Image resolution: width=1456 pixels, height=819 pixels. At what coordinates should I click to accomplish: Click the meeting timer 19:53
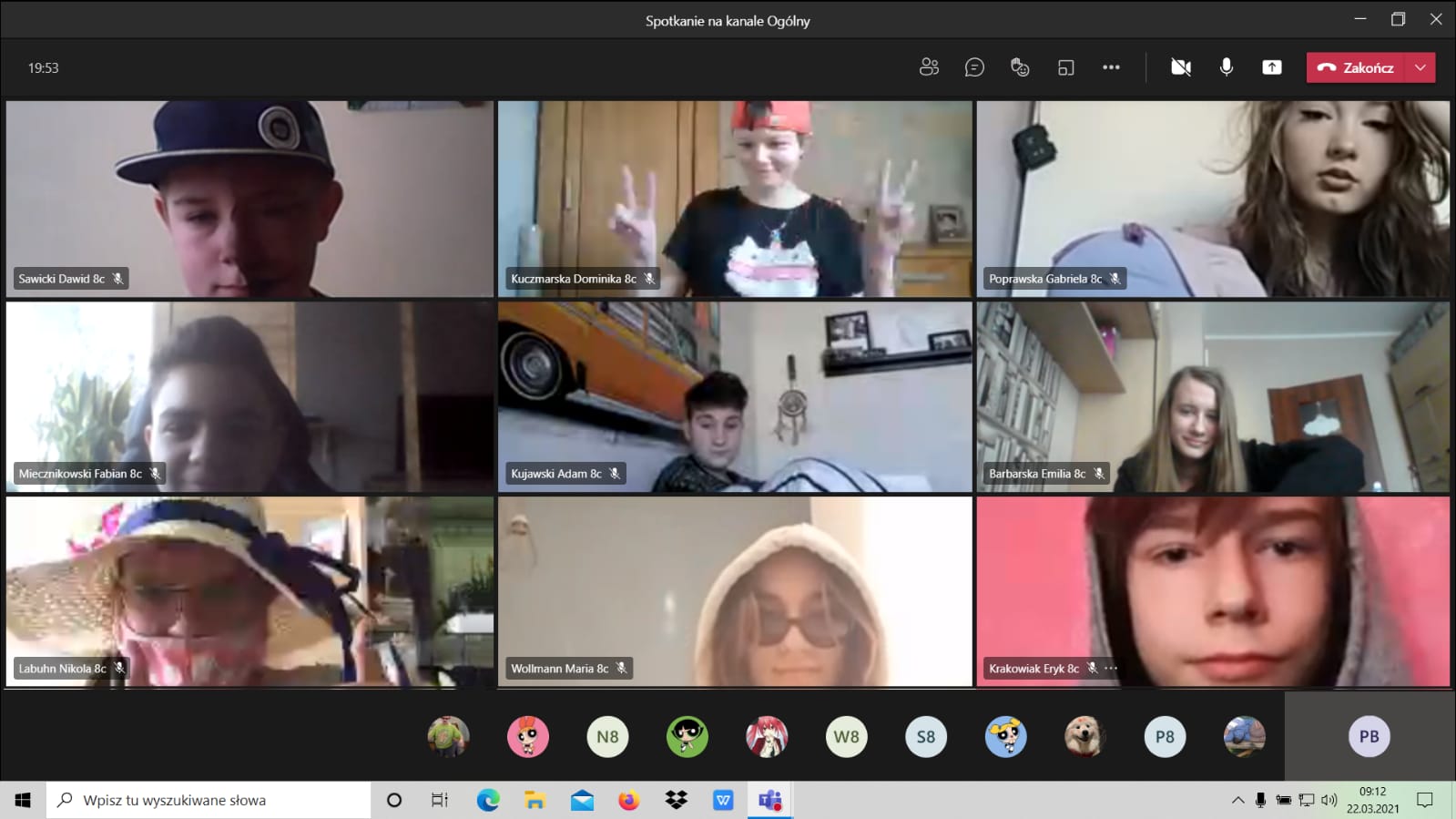click(43, 67)
